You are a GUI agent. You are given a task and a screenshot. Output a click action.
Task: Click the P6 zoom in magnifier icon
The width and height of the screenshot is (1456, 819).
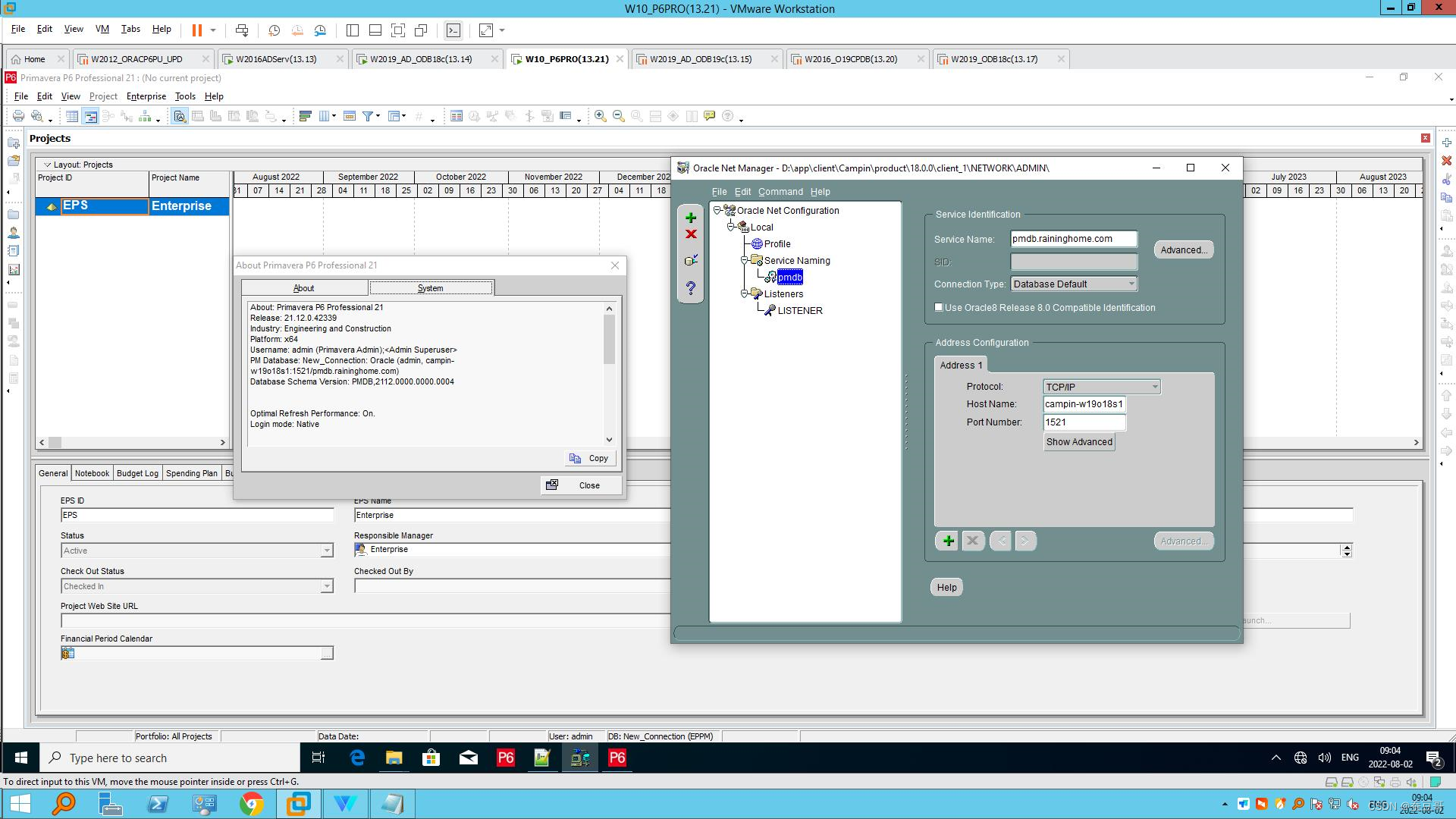[x=600, y=116]
